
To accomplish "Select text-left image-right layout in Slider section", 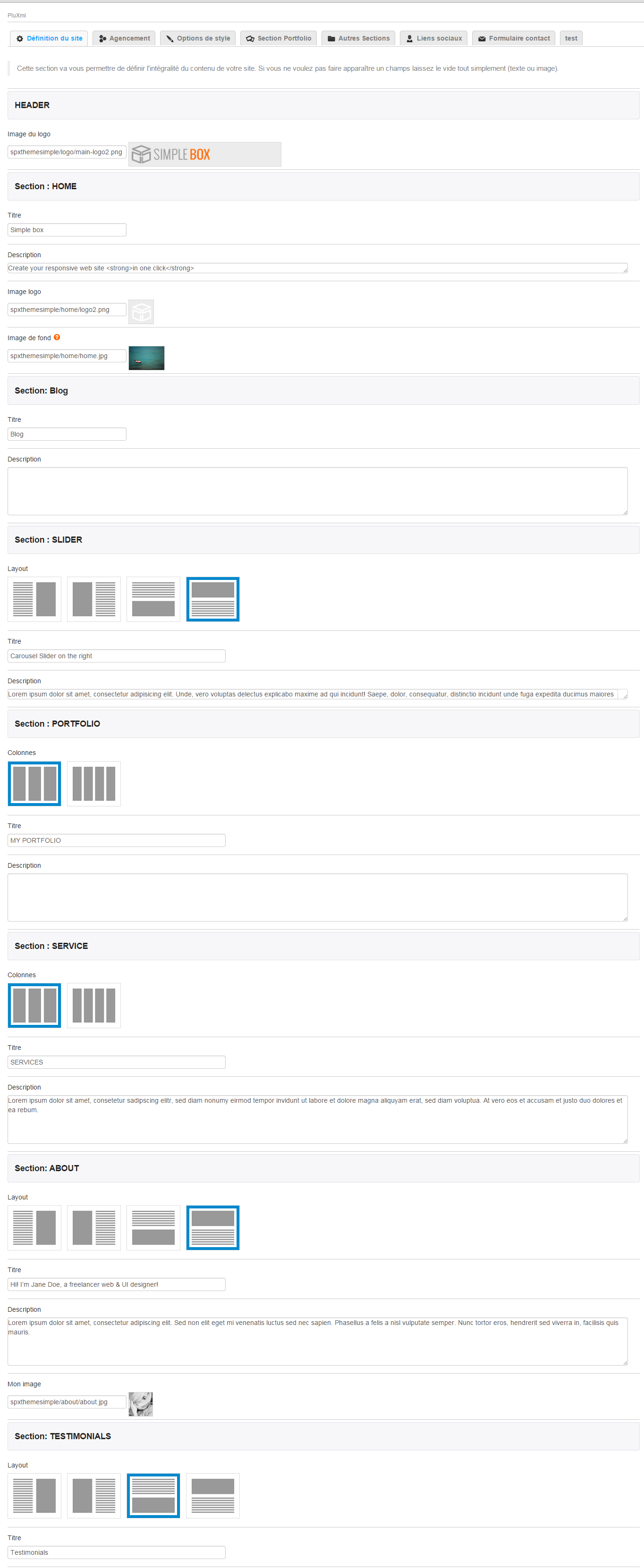I will tap(34, 599).
